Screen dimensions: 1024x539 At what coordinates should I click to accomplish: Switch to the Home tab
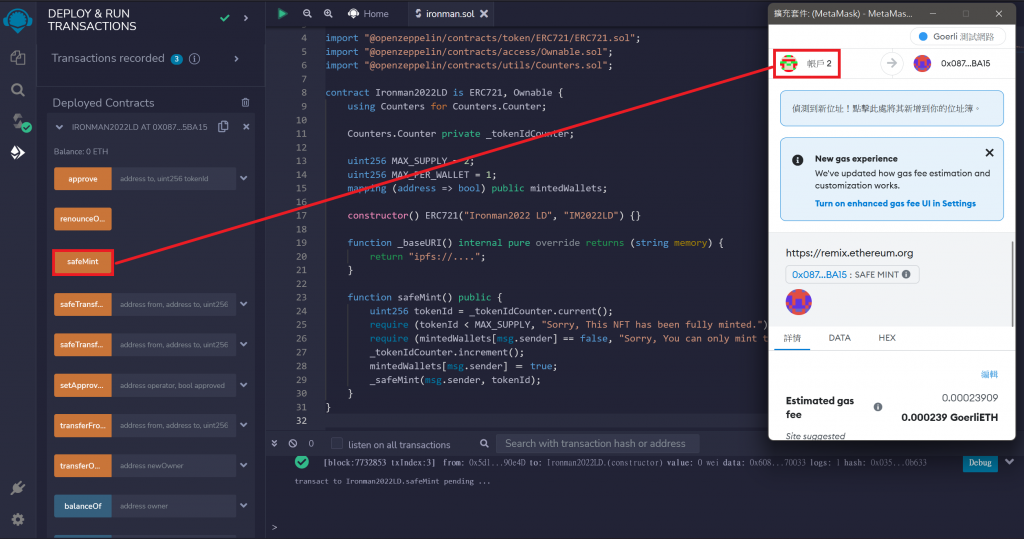[368, 14]
